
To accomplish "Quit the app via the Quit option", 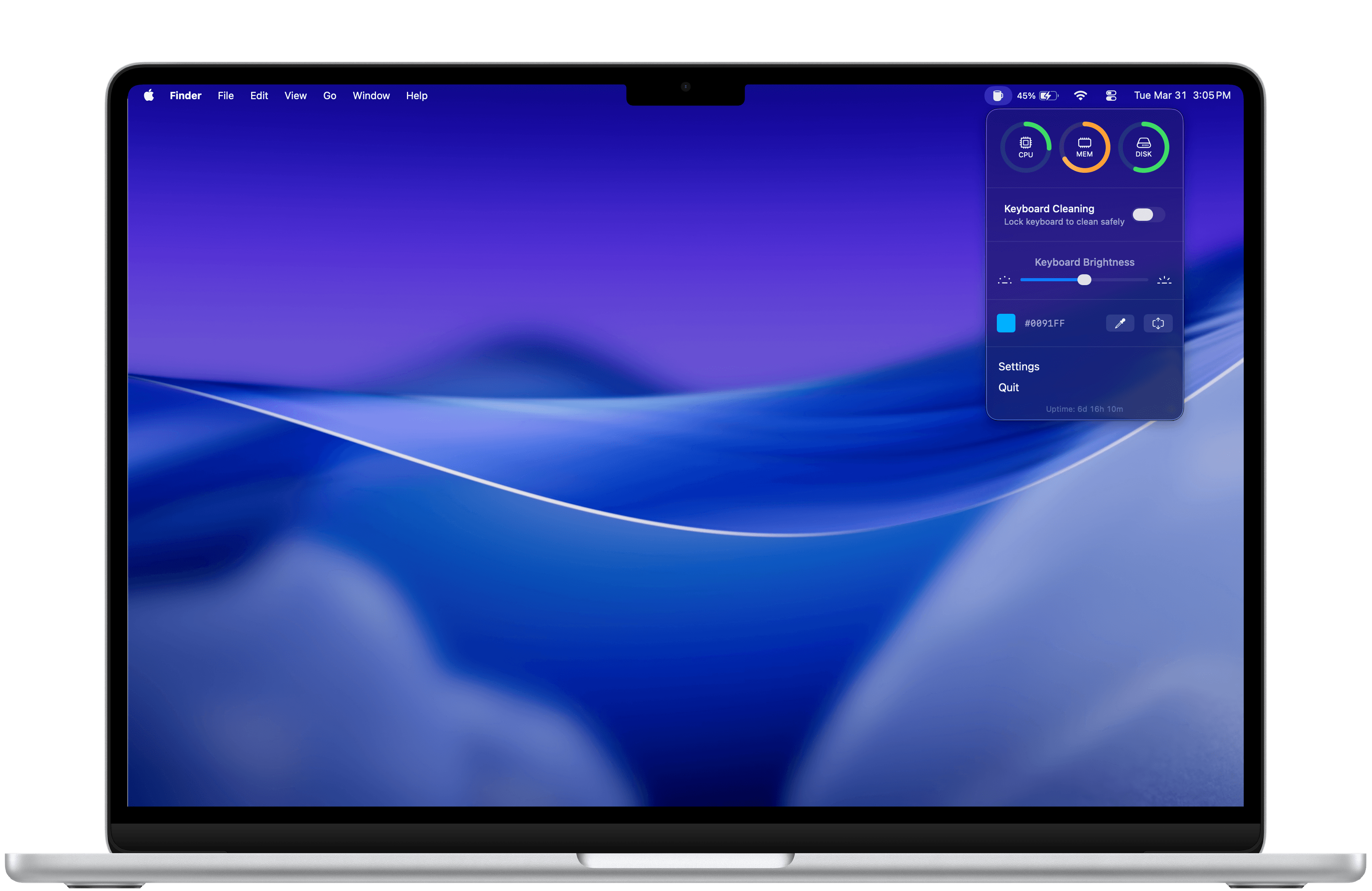I will click(1008, 387).
